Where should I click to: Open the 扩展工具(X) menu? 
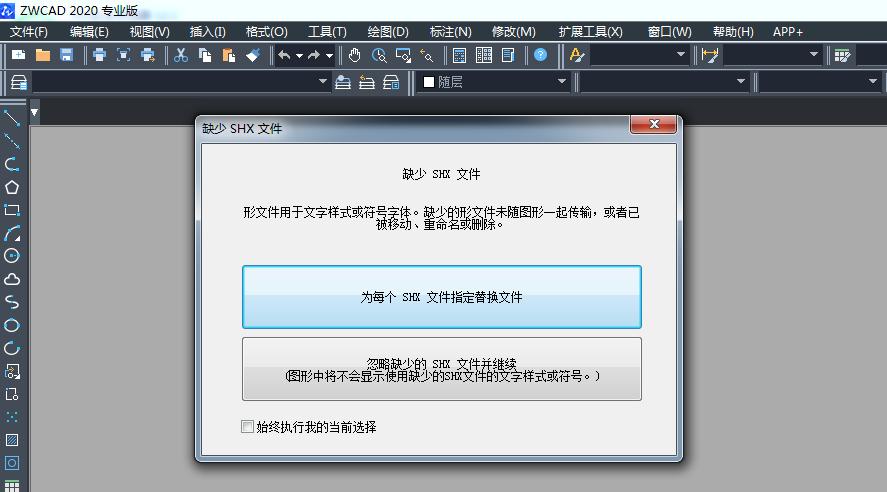(590, 32)
